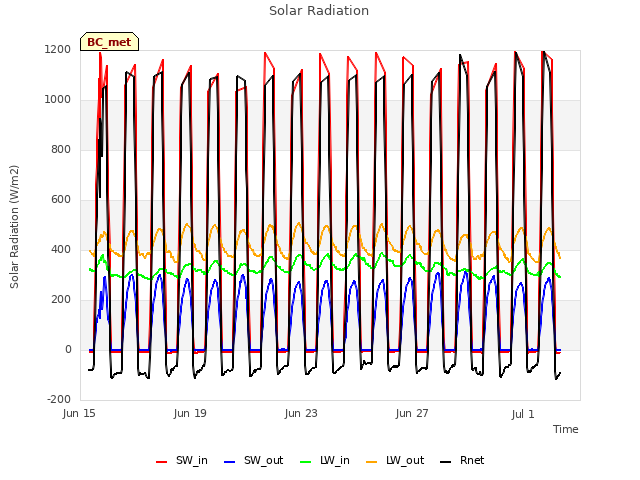Viewport: 640px width, 480px height.
Task: Click the 0 y-axis tick label
Action: point(68,349)
